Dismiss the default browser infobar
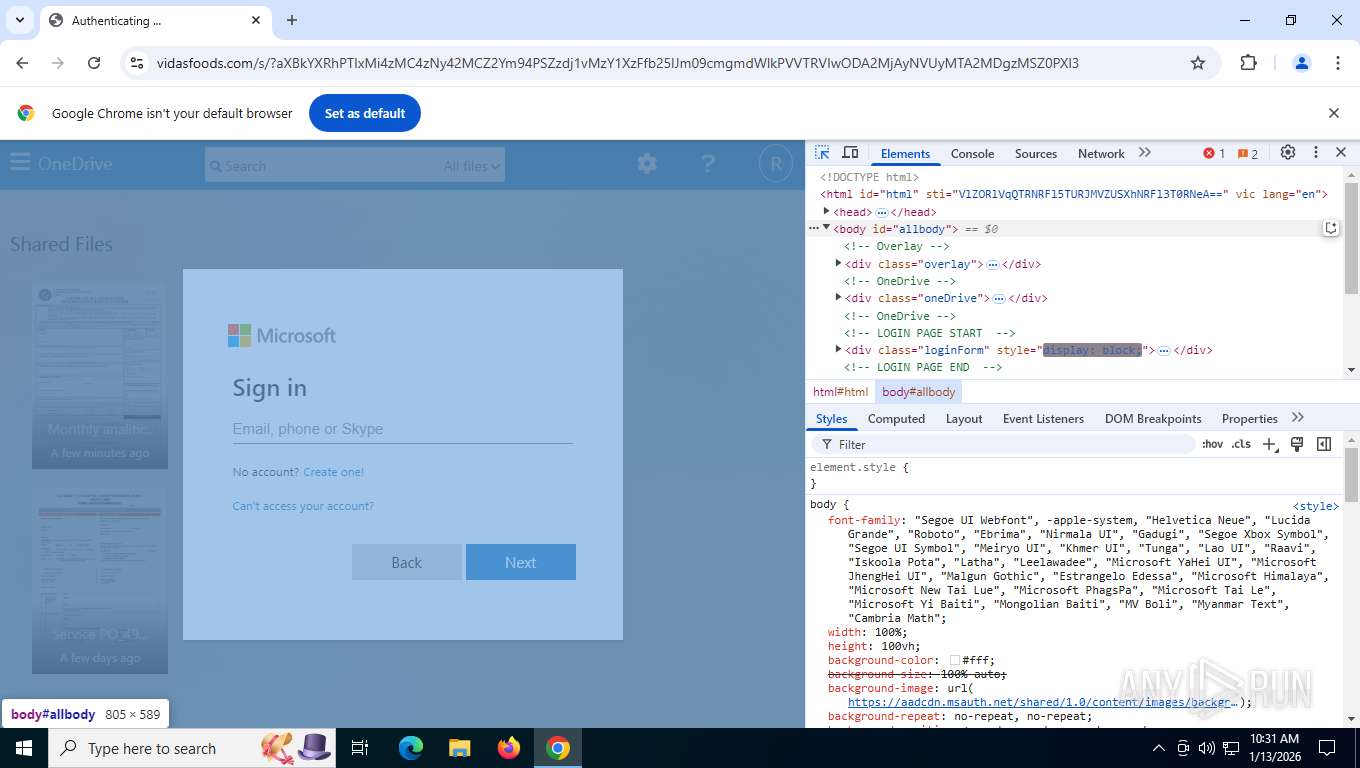1360x768 pixels. tap(1334, 113)
